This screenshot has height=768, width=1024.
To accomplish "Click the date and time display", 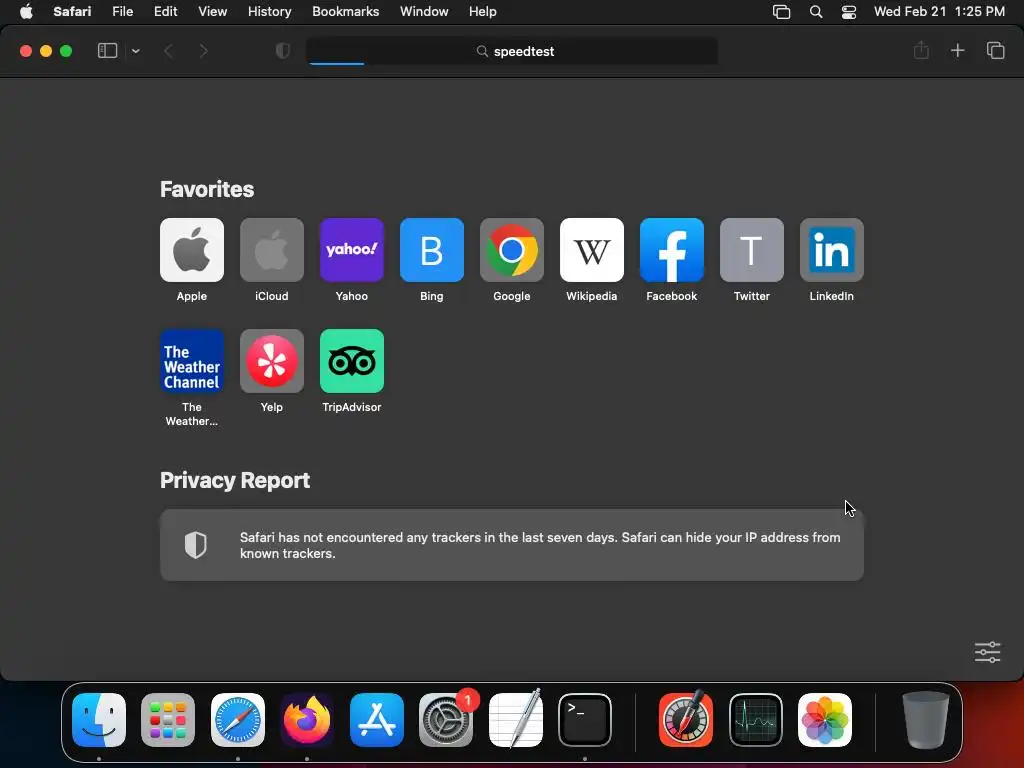I will tap(939, 12).
